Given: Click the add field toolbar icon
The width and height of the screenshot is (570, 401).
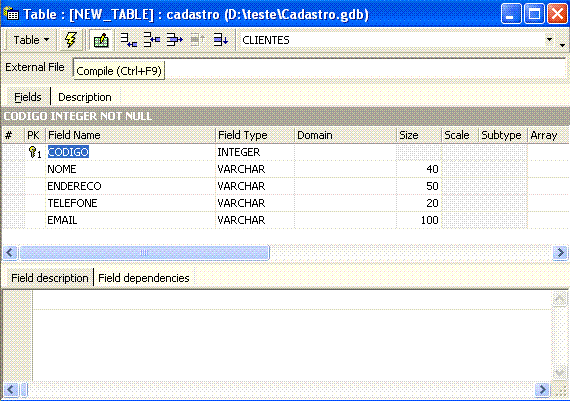Looking at the screenshot, I should [x=128, y=40].
